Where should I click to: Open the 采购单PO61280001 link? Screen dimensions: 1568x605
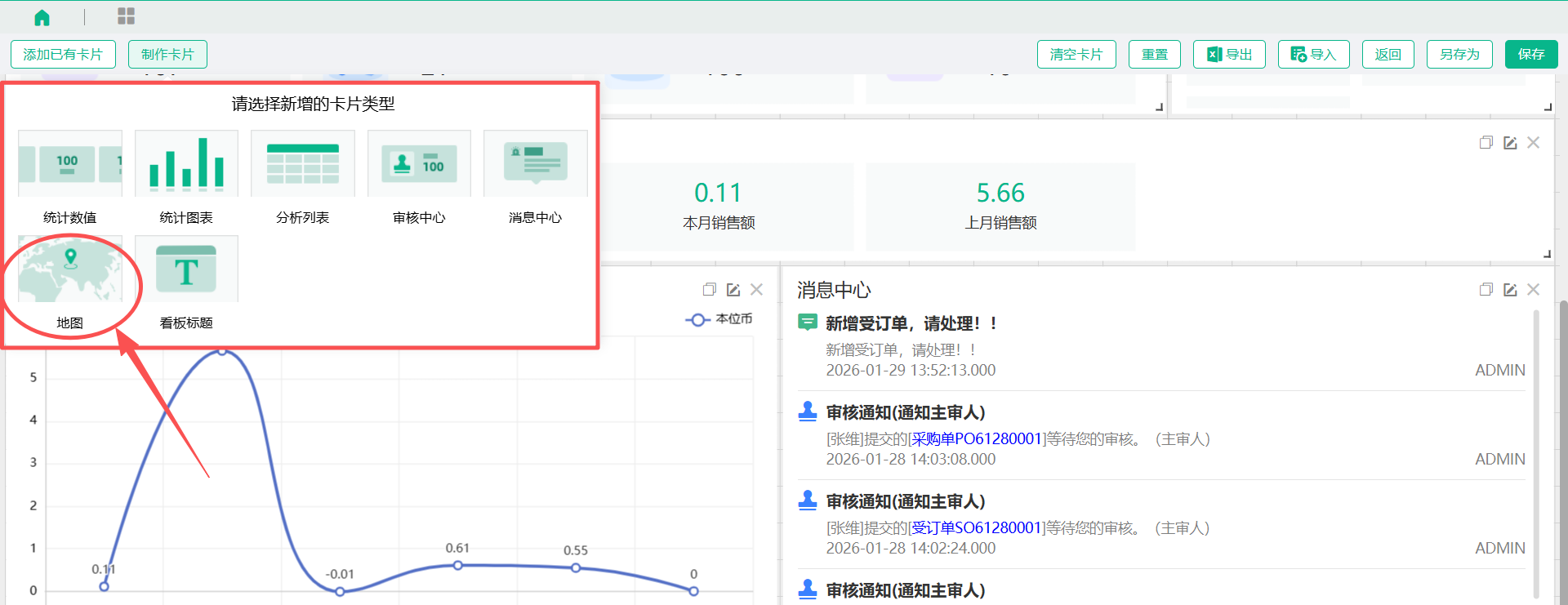click(977, 439)
